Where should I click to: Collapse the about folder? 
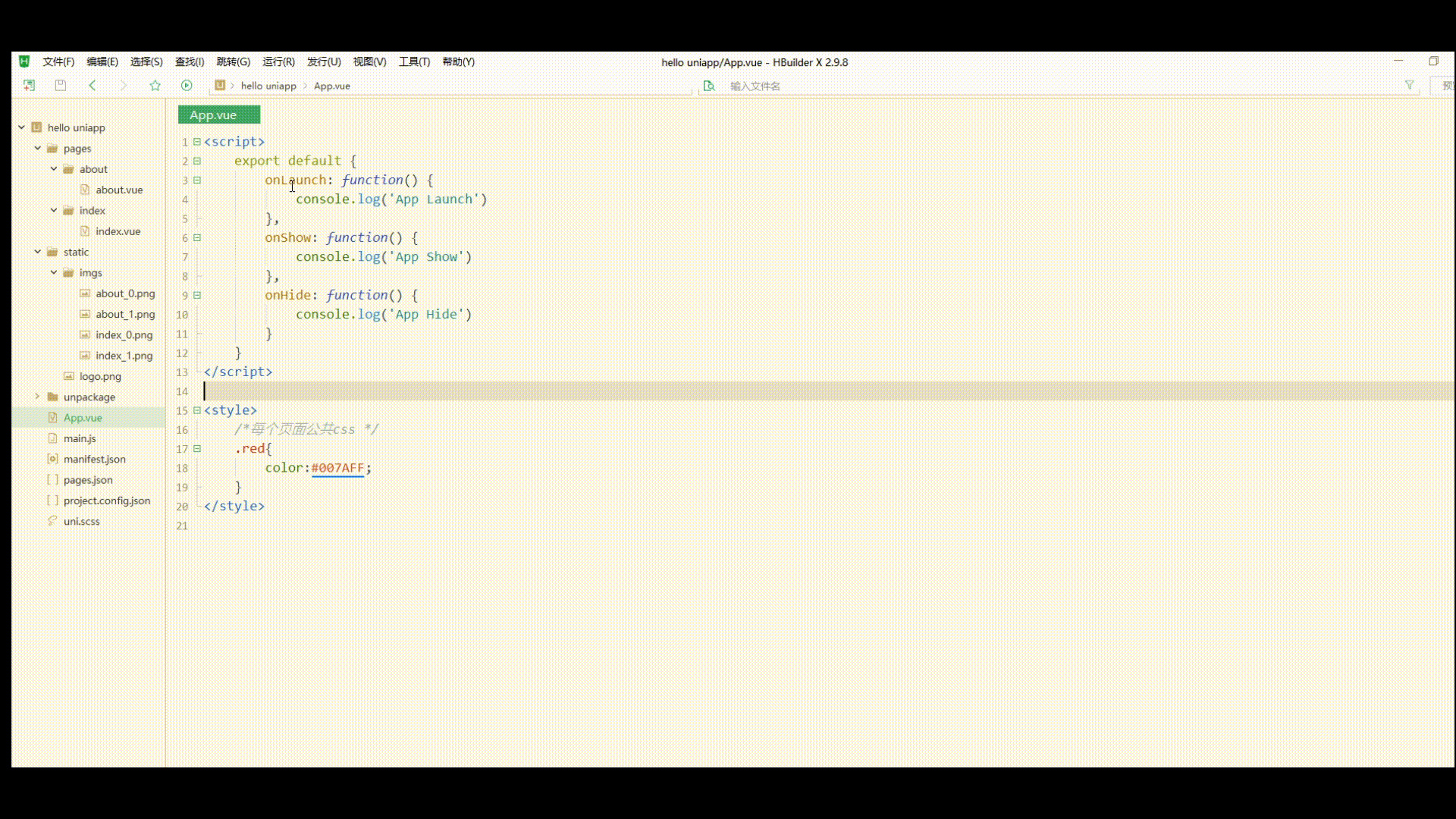point(54,168)
